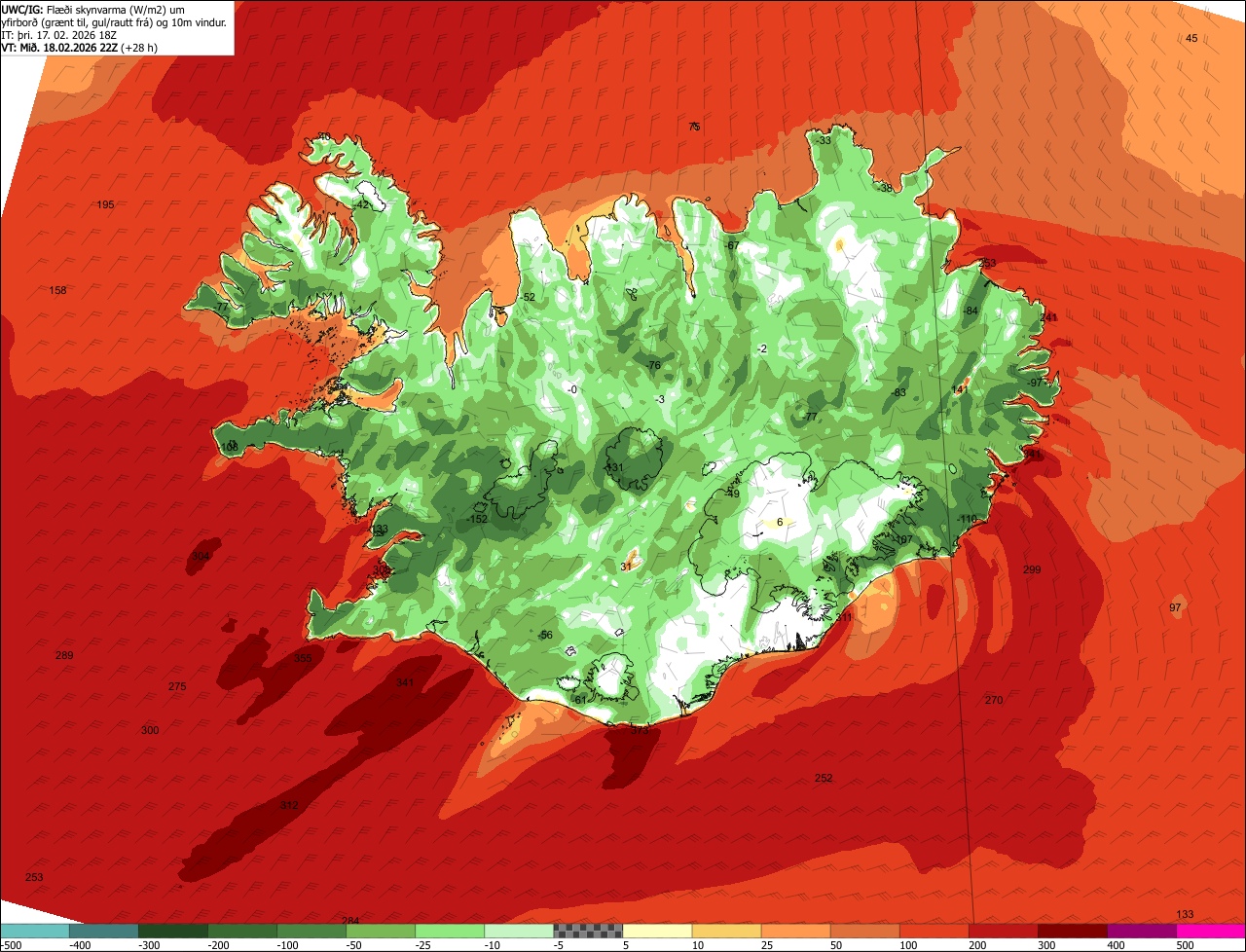Click the map value 31
Viewport: 1246px width, 952px height.
pyautogui.click(x=627, y=566)
